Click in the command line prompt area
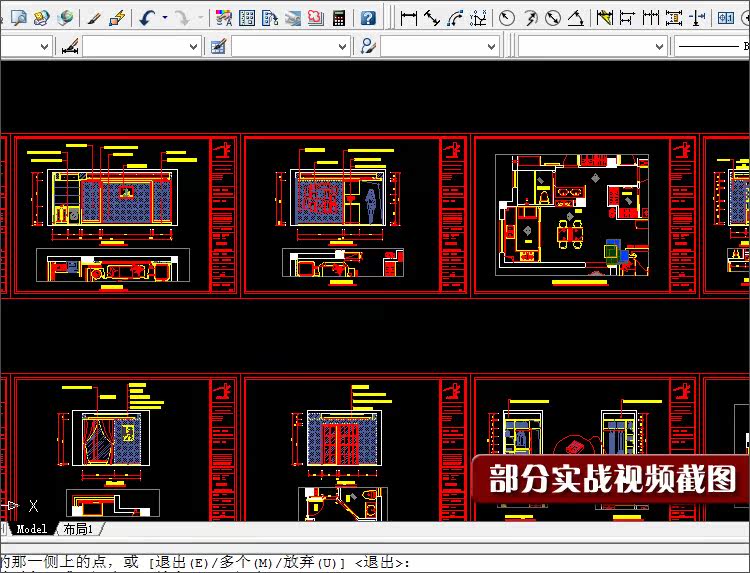The height and width of the screenshot is (573, 750). tap(375, 563)
